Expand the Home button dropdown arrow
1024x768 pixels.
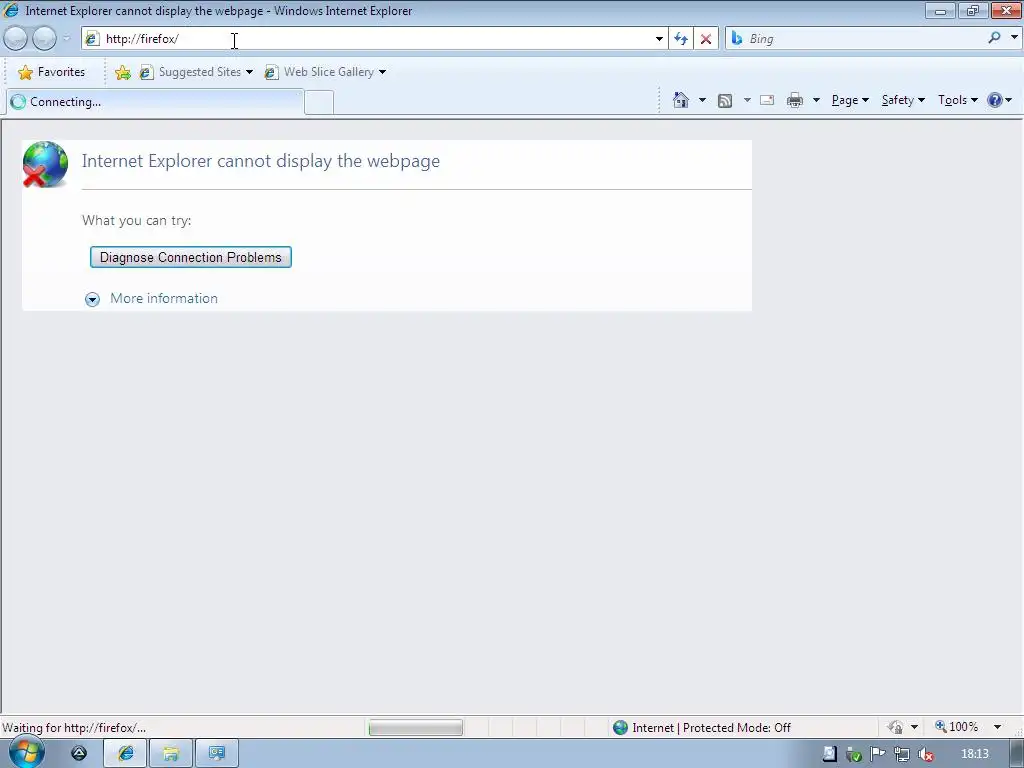[702, 100]
